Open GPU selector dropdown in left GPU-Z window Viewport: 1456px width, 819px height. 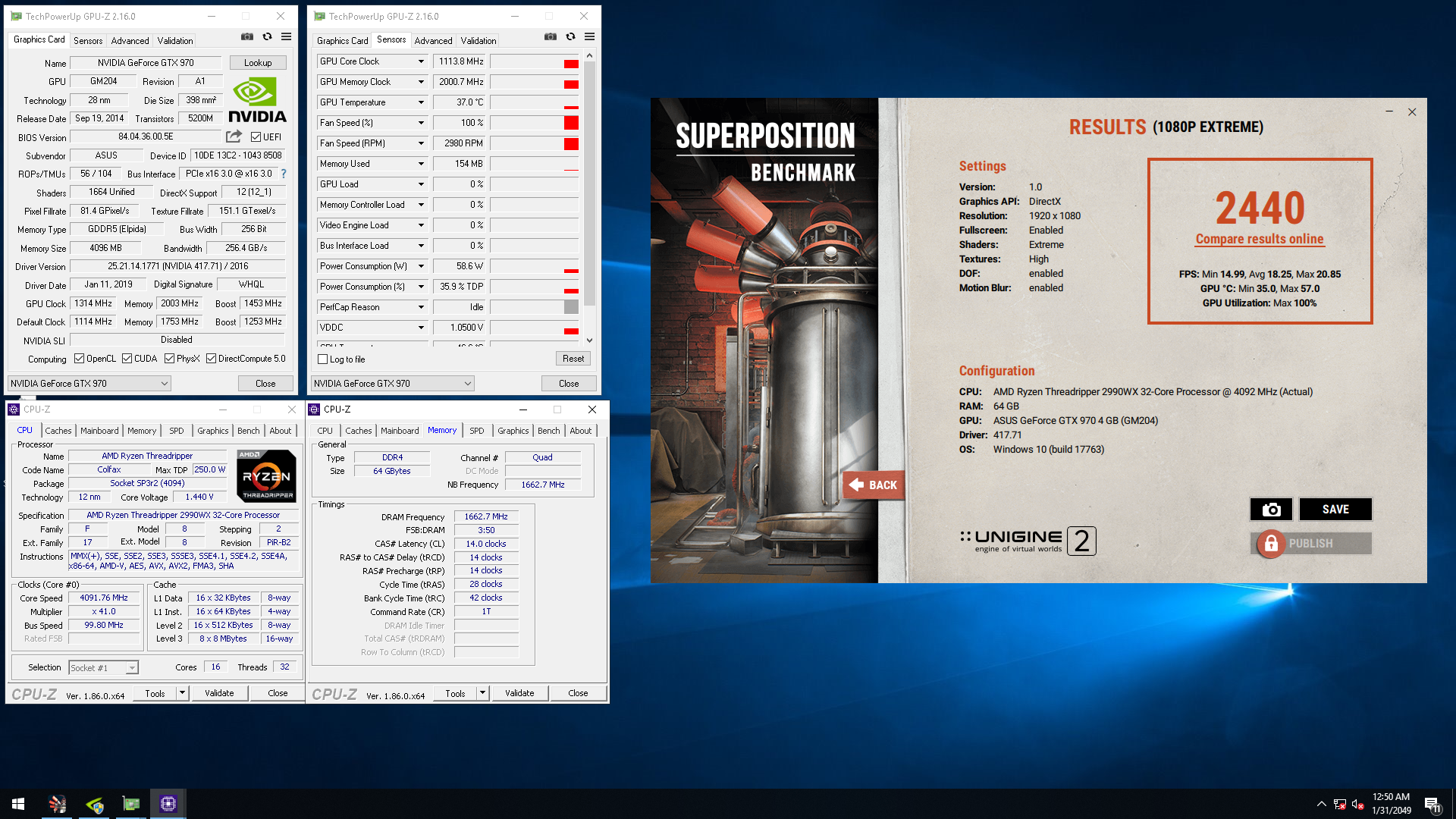(89, 384)
